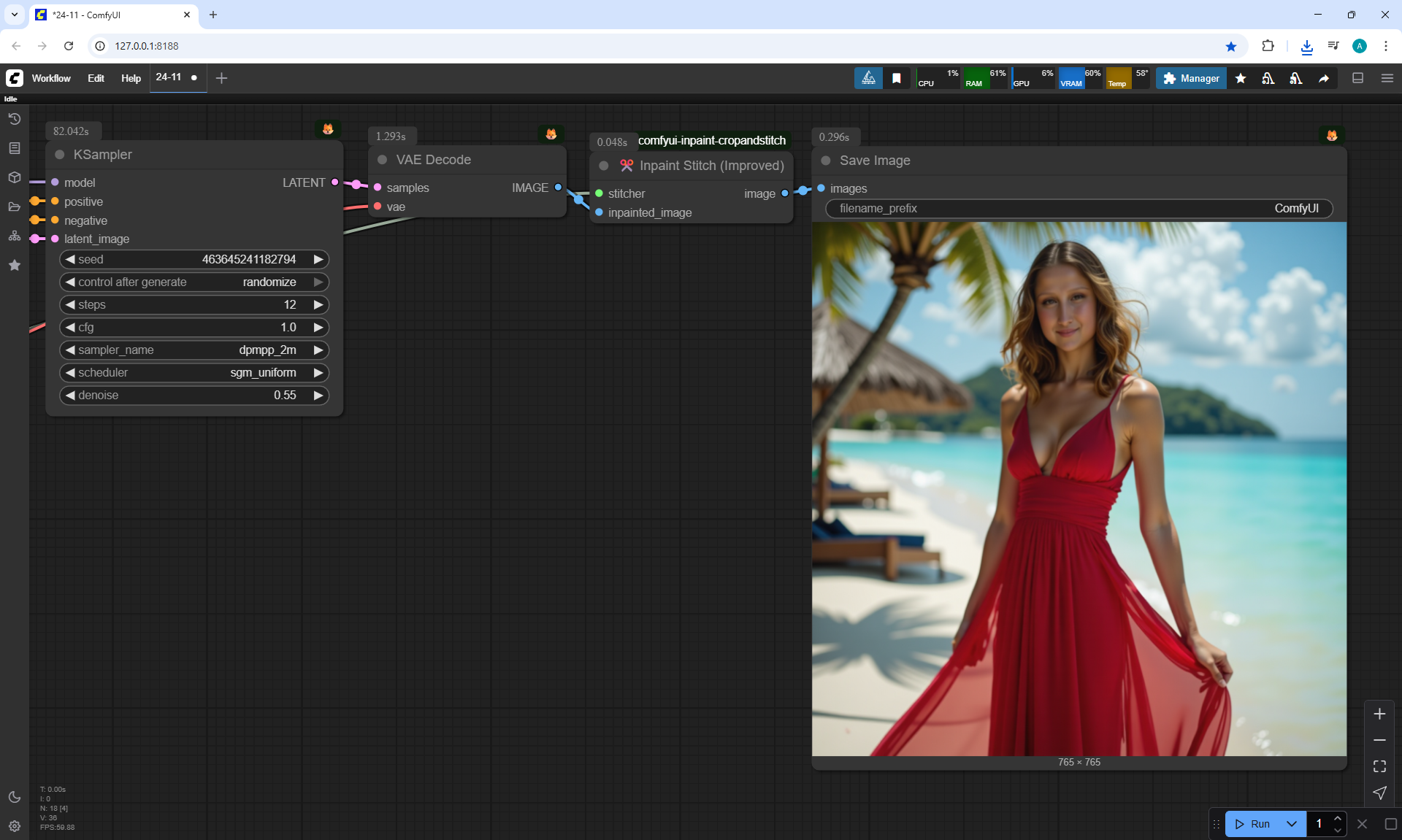The image size is (1402, 840).
Task: Open the queue history sidebar icon
Action: click(x=15, y=119)
